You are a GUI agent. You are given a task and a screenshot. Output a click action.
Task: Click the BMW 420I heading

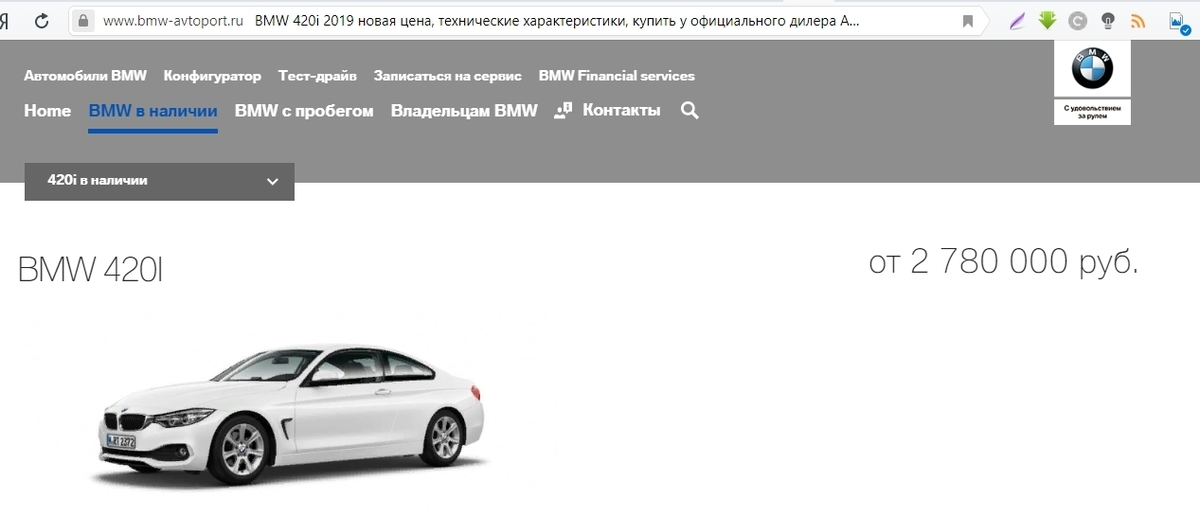[x=90, y=270]
